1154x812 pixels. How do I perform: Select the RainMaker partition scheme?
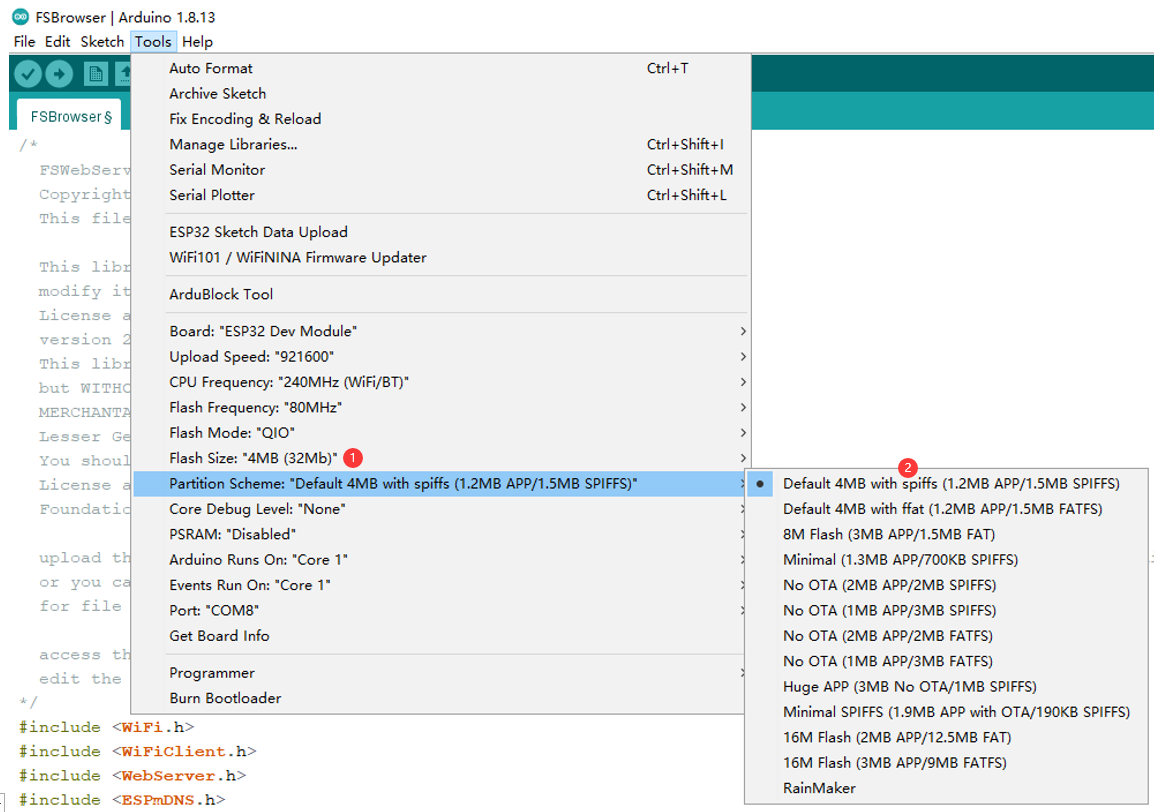pyautogui.click(x=946, y=788)
